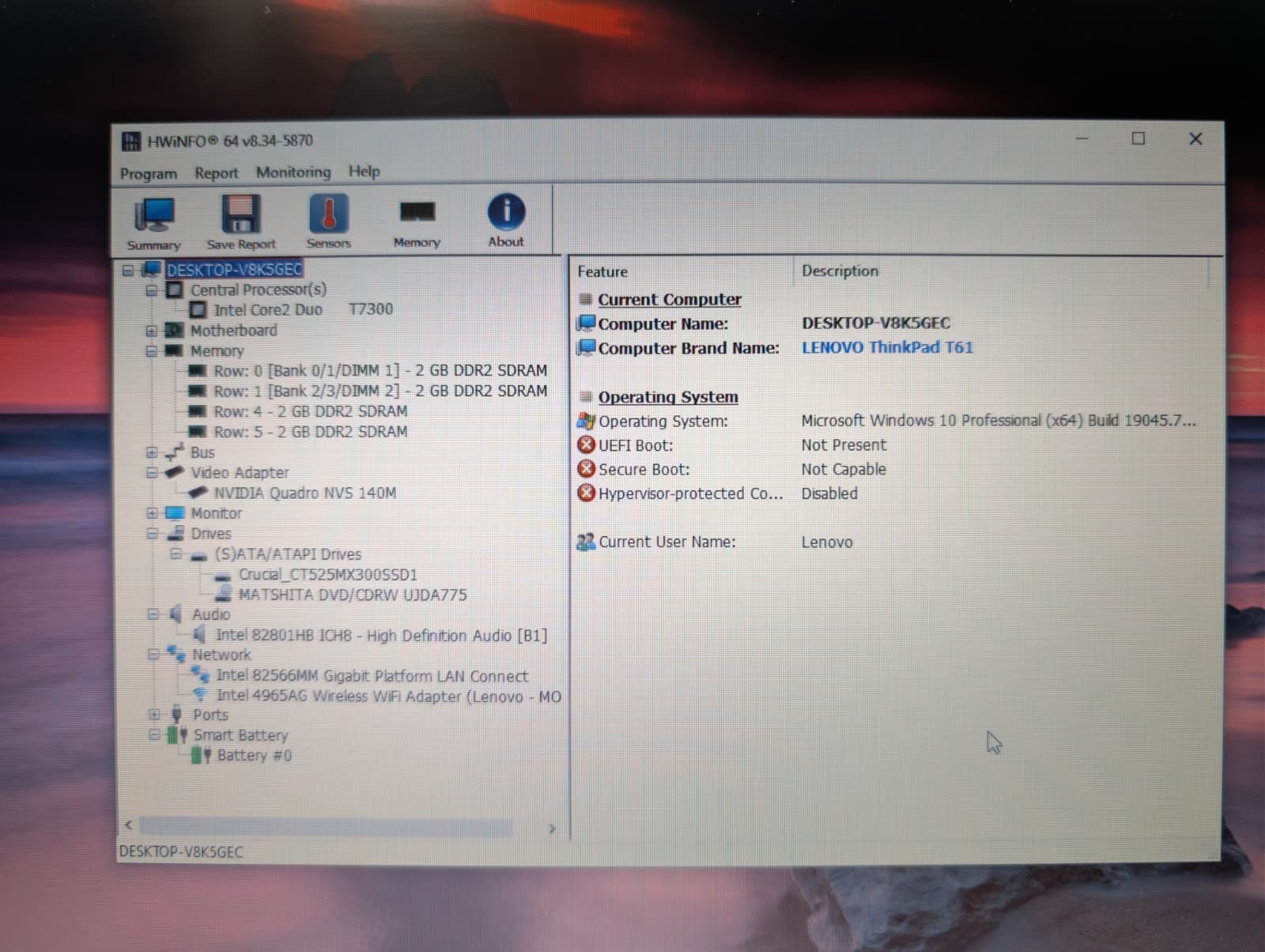Collapse the Central Processor(s) node
Image resolution: width=1265 pixels, height=952 pixels.
pos(152,291)
